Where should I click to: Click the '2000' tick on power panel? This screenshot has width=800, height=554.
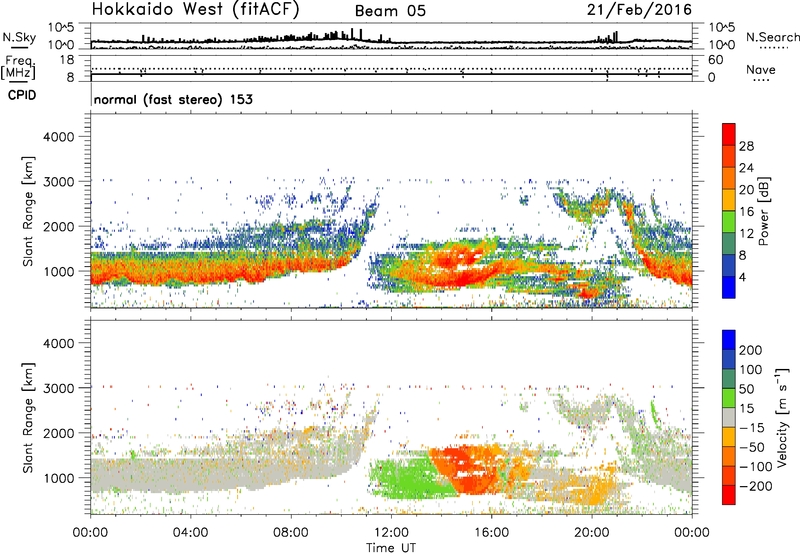(58, 226)
